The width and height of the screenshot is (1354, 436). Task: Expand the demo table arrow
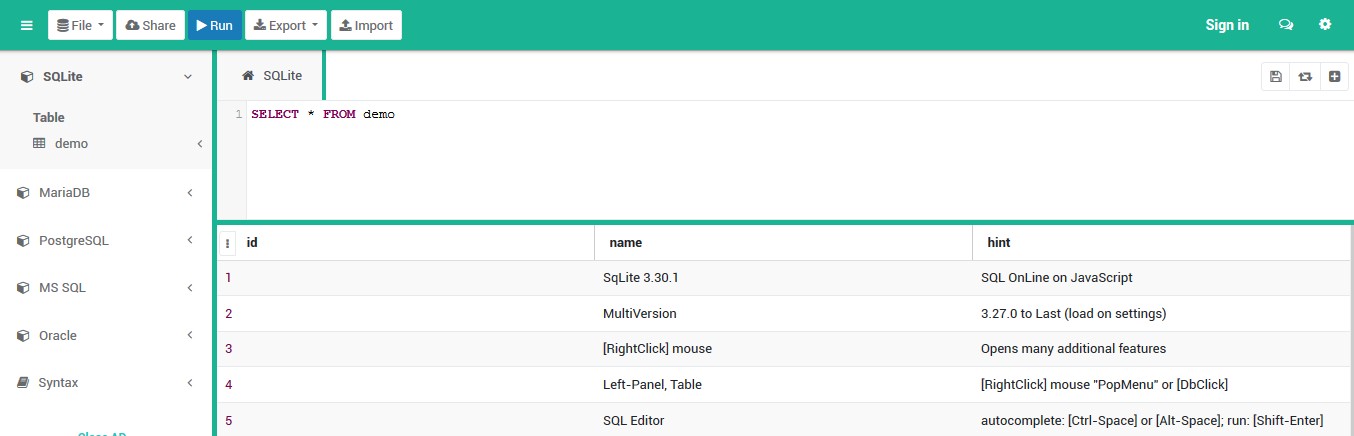199,143
